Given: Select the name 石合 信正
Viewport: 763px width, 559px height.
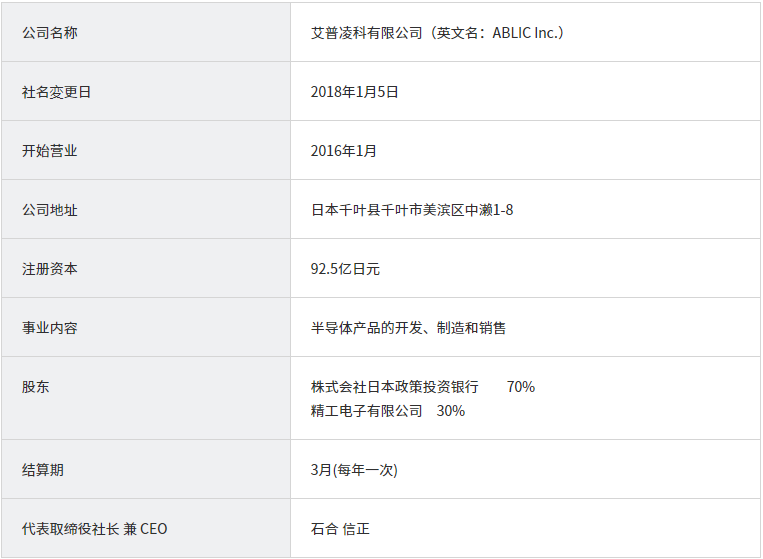Looking at the screenshot, I should (x=340, y=529).
